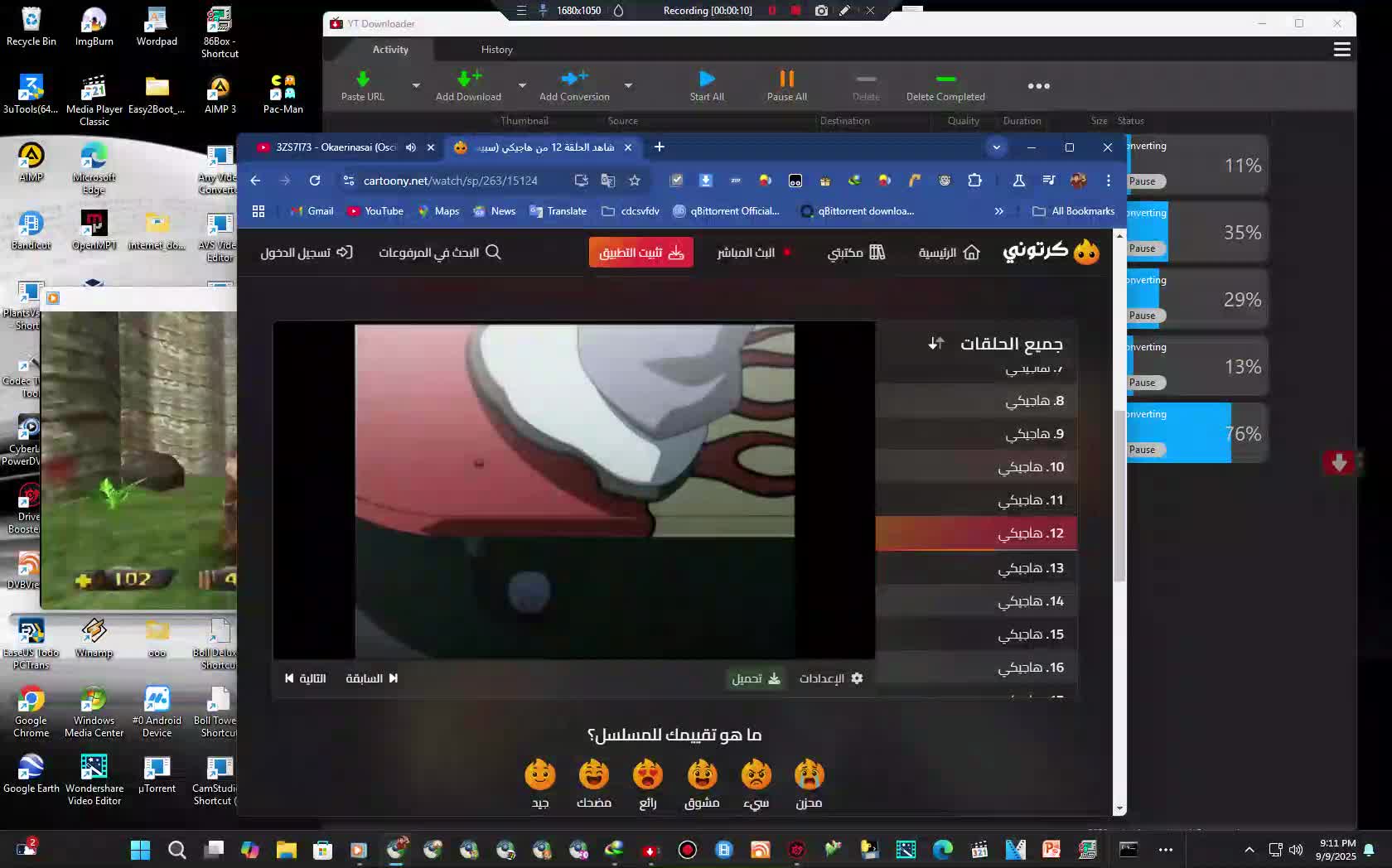The image size is (1392, 868).
Task: Expand the Paste URL dropdown arrow
Action: 416,85
